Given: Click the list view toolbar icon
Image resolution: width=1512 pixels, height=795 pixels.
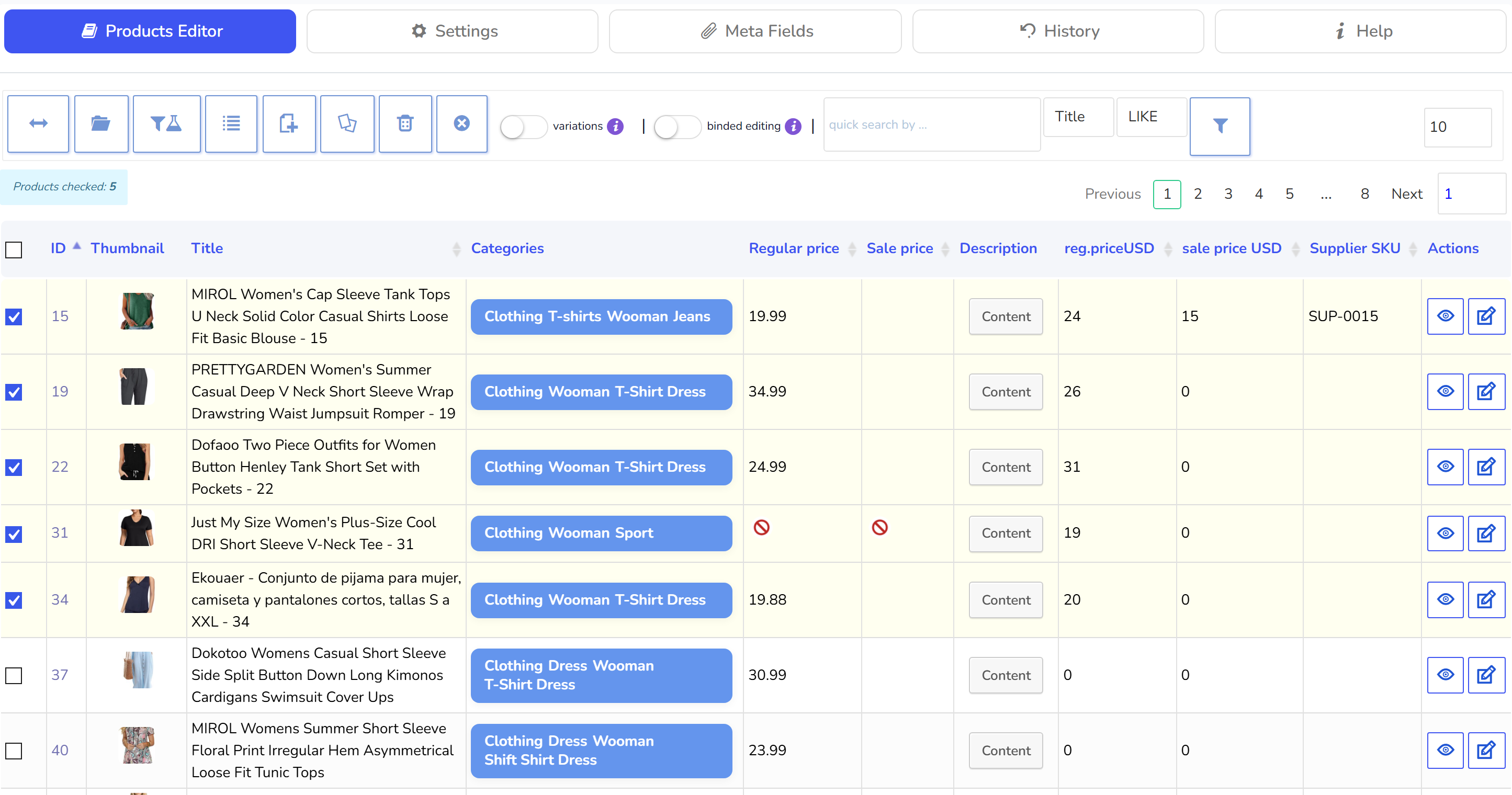Looking at the screenshot, I should click(x=231, y=124).
